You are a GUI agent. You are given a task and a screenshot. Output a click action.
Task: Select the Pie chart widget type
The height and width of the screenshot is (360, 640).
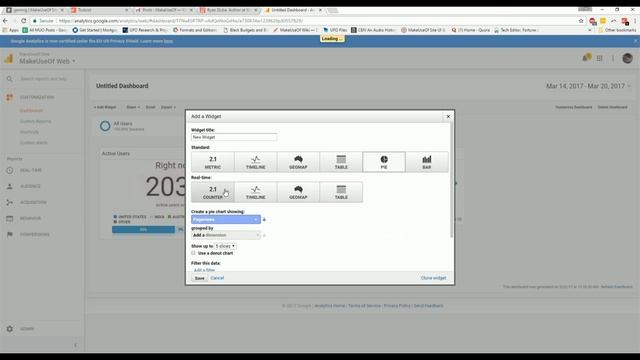coord(384,162)
